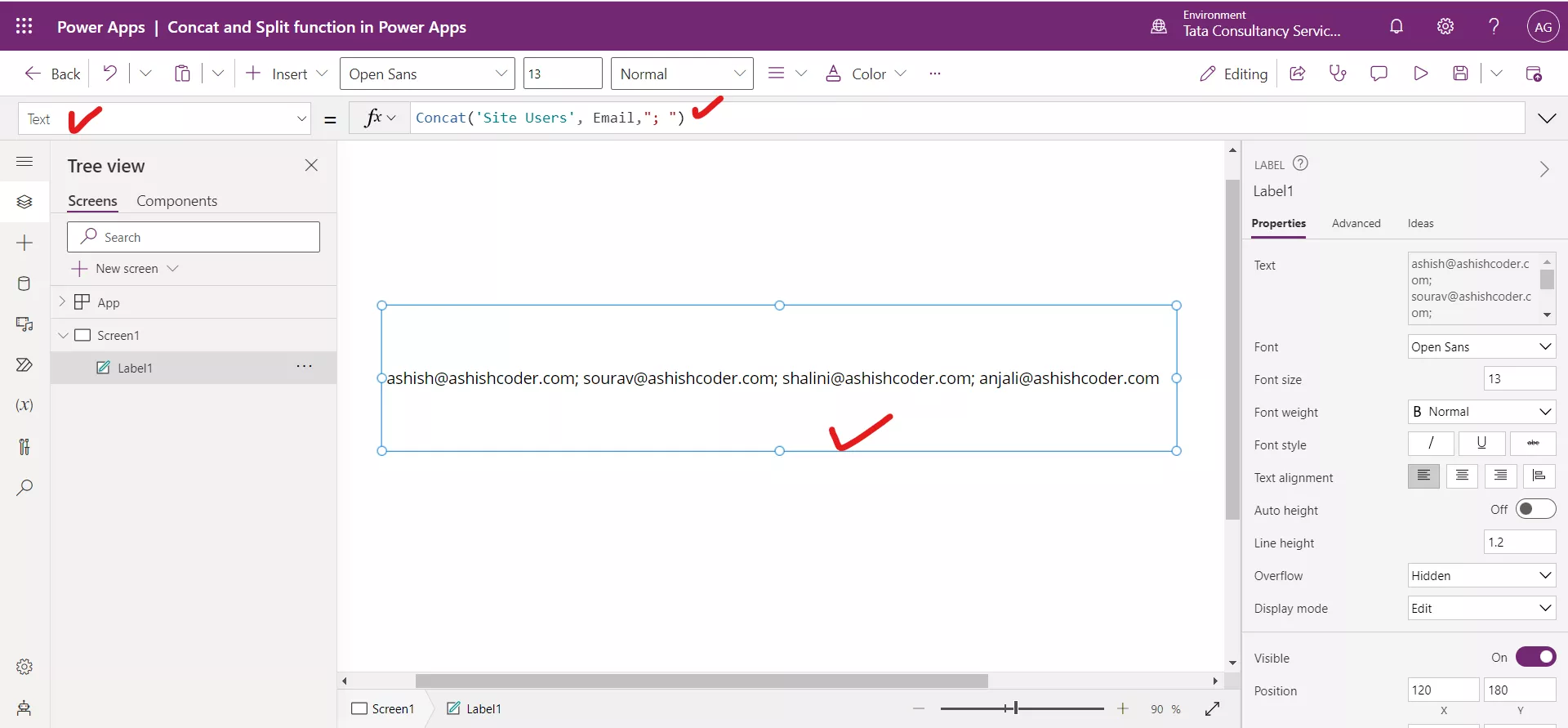Switch to the Screens tab
The width and height of the screenshot is (1568, 728).
click(92, 201)
